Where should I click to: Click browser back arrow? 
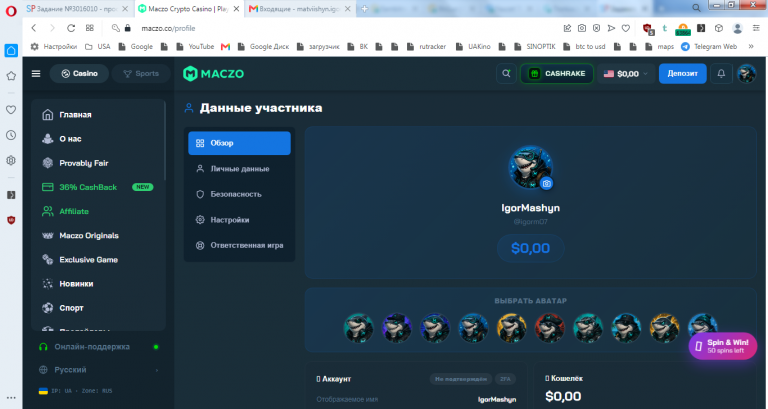34,28
